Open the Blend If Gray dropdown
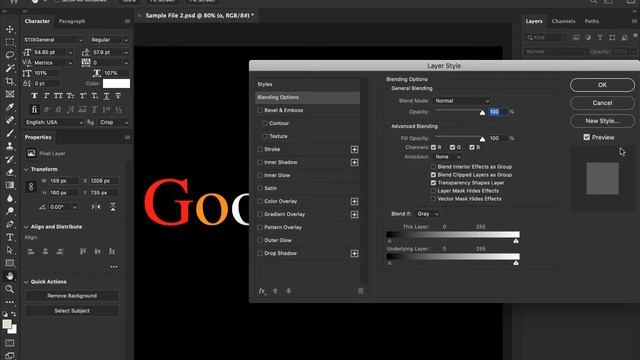 tap(427, 214)
